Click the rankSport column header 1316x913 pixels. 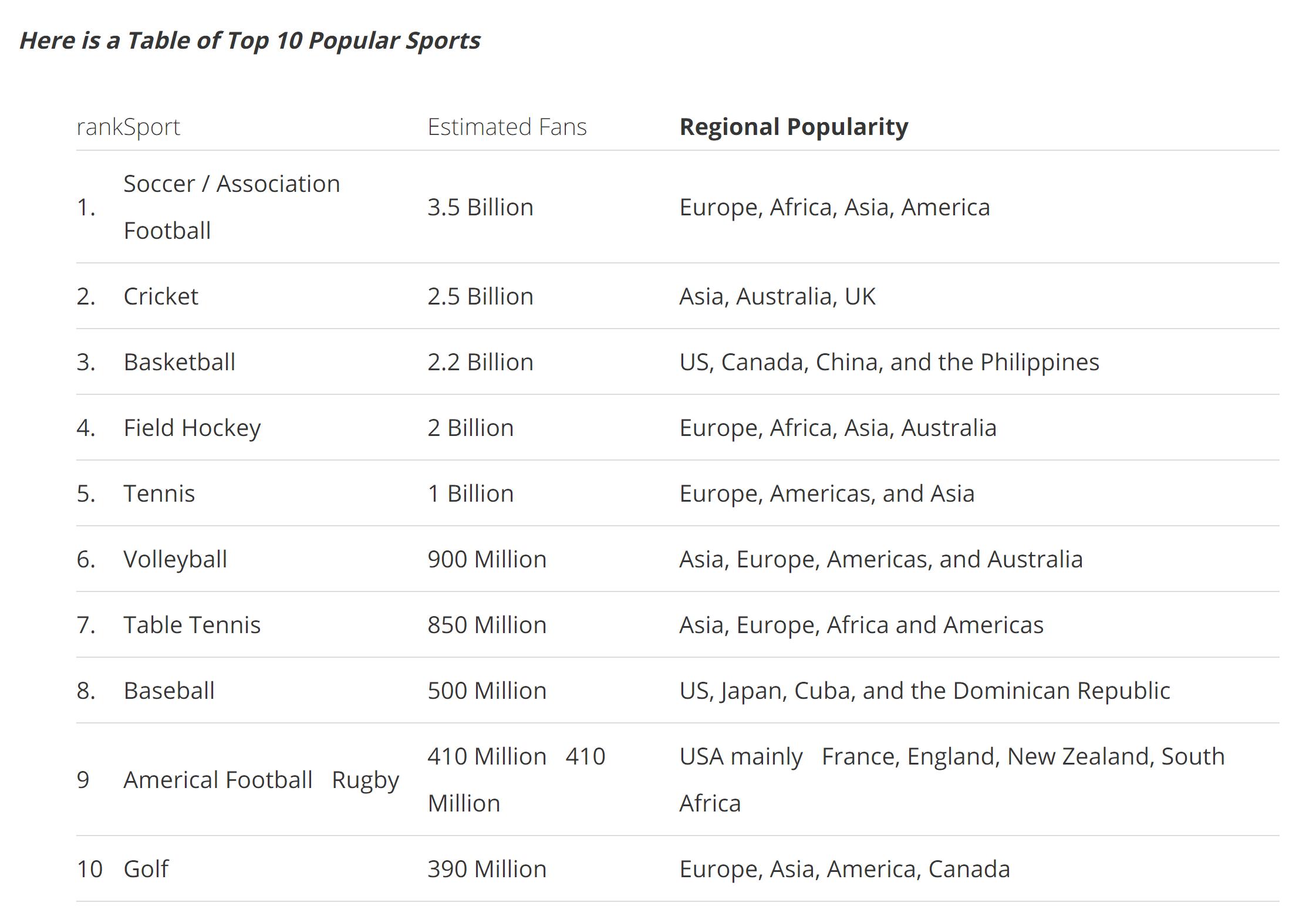128,127
